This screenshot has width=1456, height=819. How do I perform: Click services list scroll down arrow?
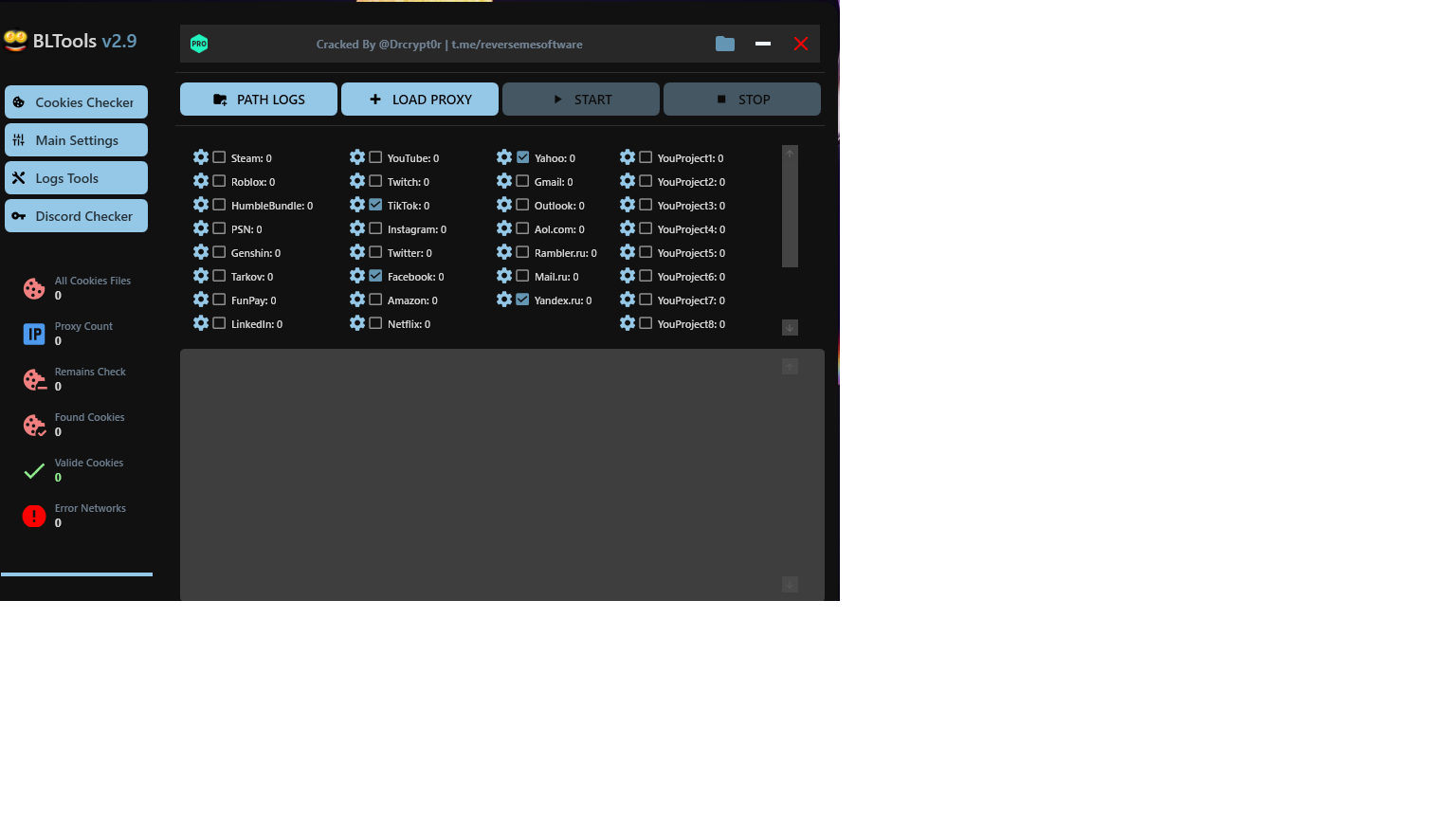coord(790,328)
